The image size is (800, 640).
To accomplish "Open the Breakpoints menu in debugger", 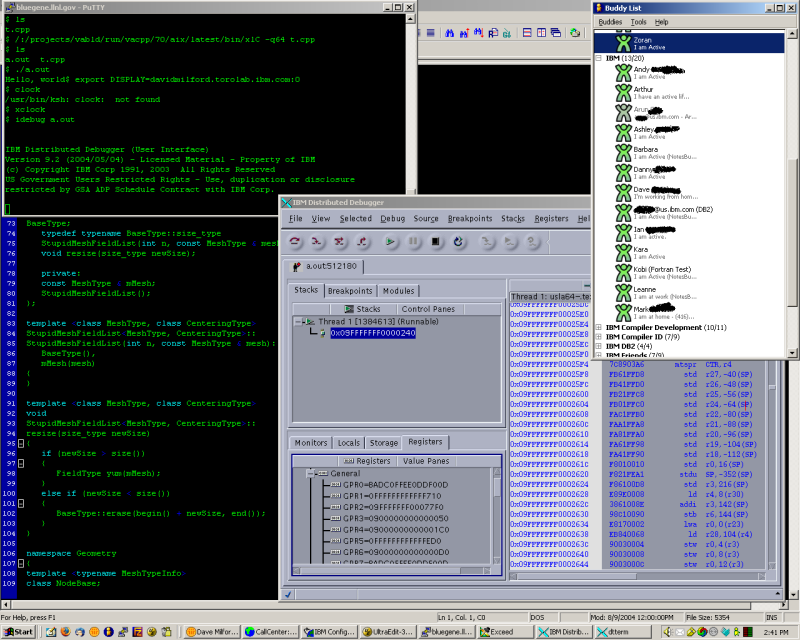I will 470,218.
